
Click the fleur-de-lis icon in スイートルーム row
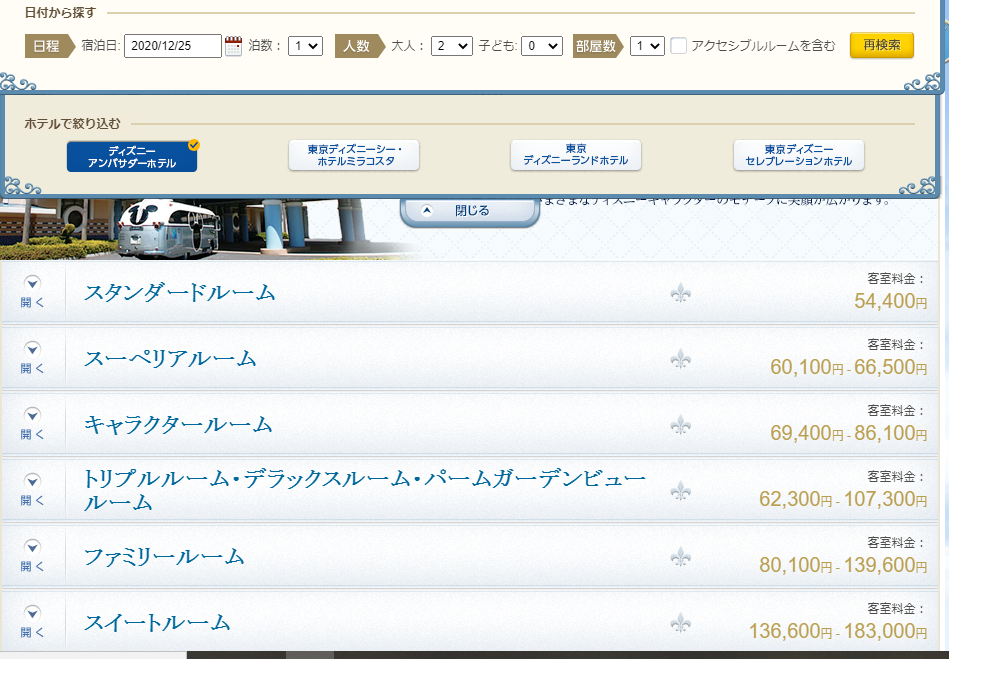680,623
